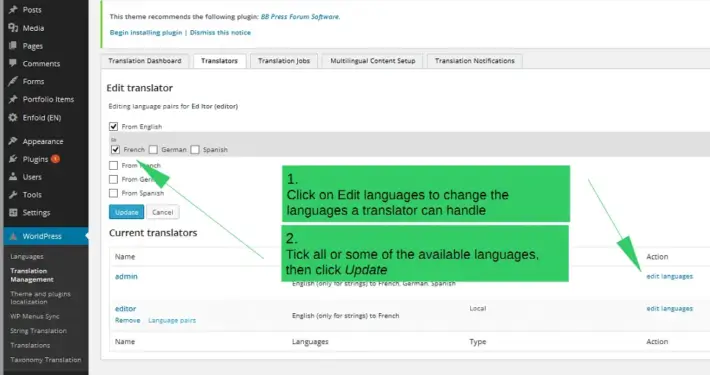This screenshot has height=375, width=710.
Task: Click edit languages for the admin translator
Action: (669, 276)
